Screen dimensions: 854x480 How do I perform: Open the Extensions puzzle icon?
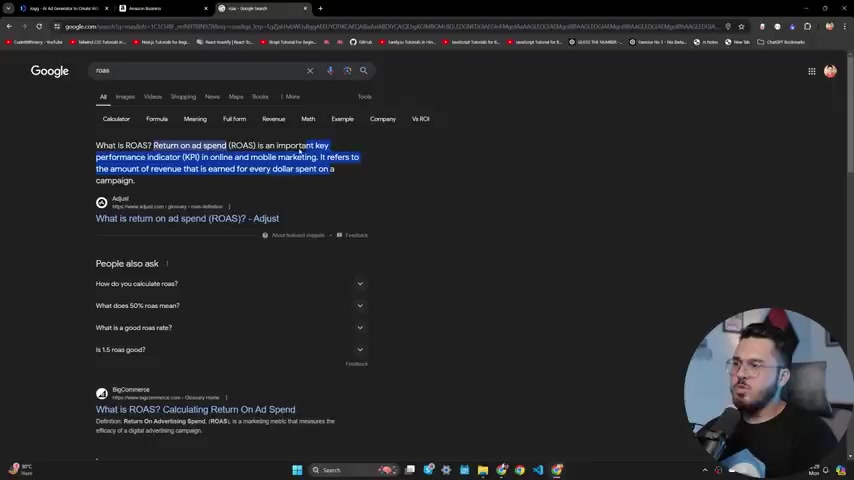[808, 27]
